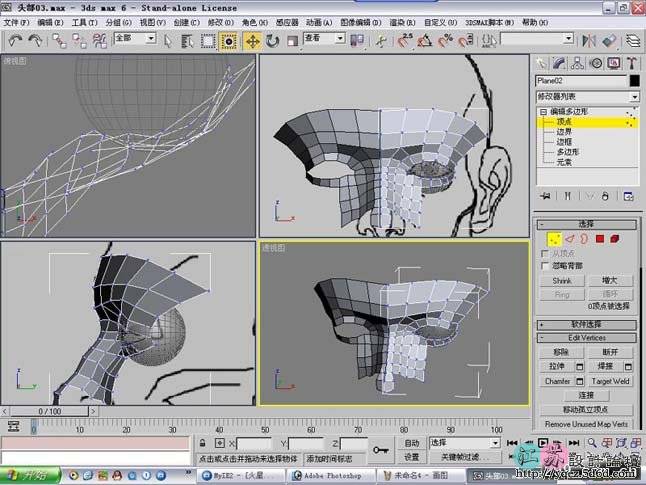Screen dimensions: 646x485
Task: Open the 工具 (Tools) menu
Action: (x=84, y=23)
